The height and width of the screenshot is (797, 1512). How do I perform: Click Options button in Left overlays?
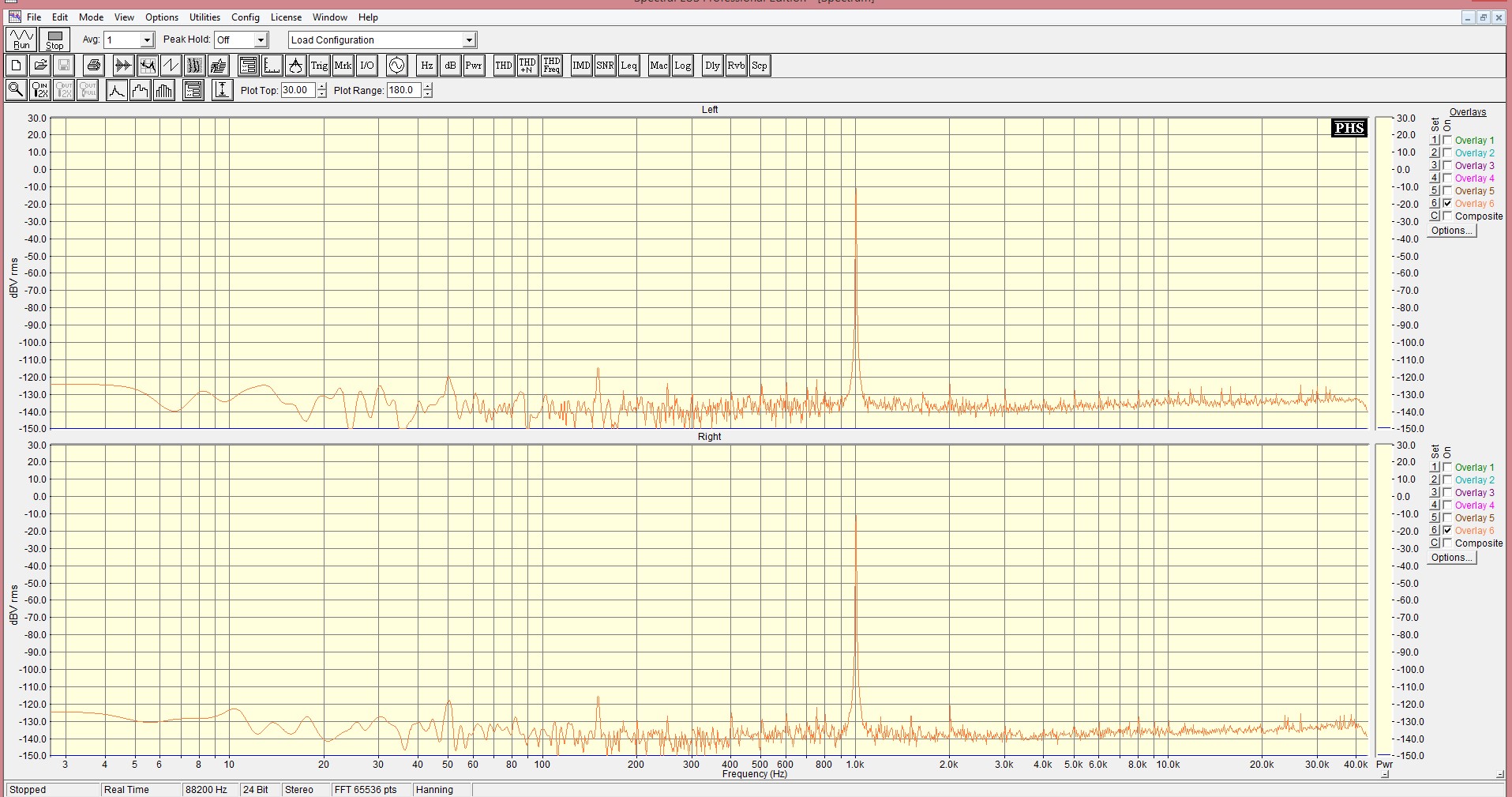coord(1452,231)
